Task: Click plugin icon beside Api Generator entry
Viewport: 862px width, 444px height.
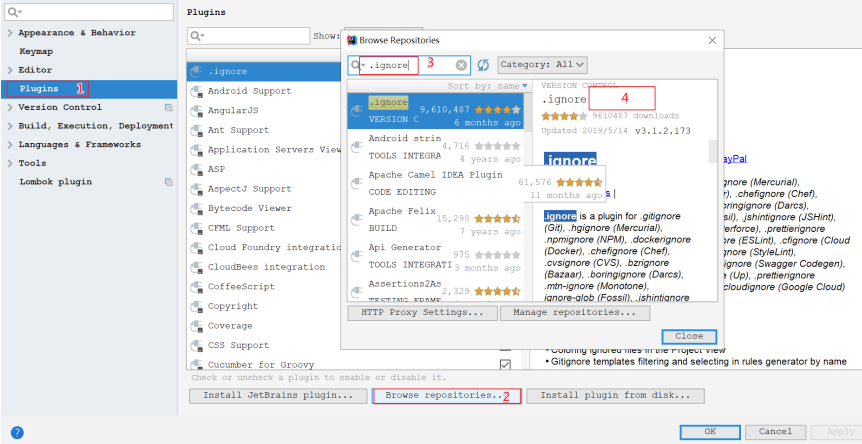Action: coord(357,256)
